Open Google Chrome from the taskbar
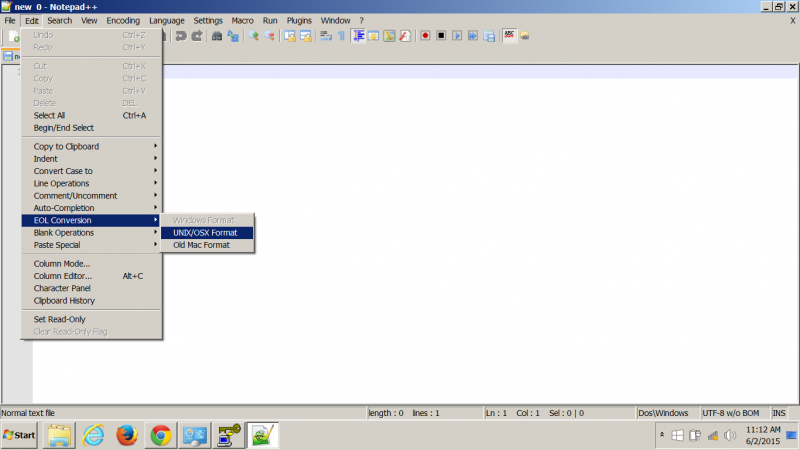The height and width of the screenshot is (450, 800). pyautogui.click(x=161, y=435)
